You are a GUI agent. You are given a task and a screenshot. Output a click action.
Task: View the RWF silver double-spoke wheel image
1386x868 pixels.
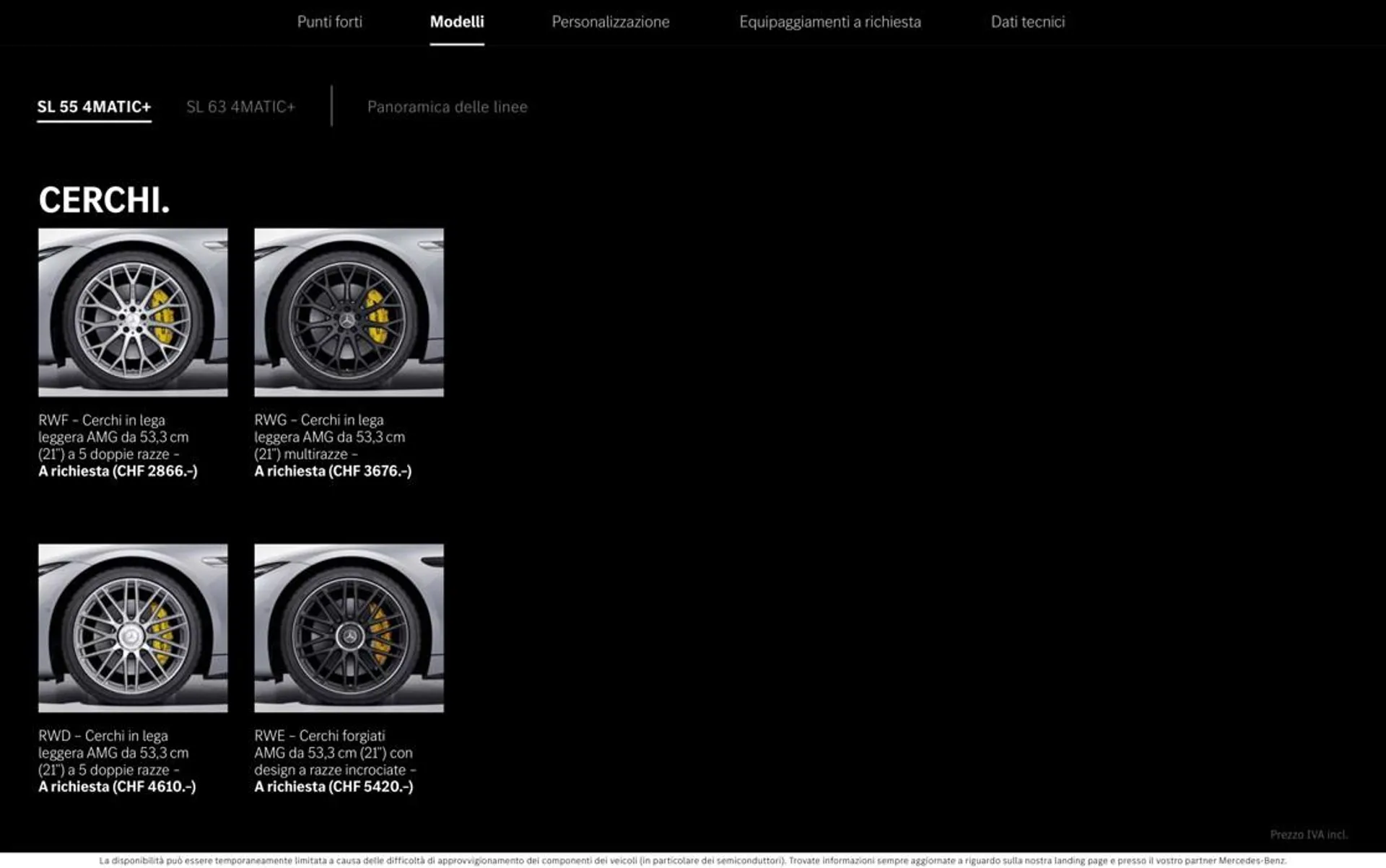pos(133,312)
